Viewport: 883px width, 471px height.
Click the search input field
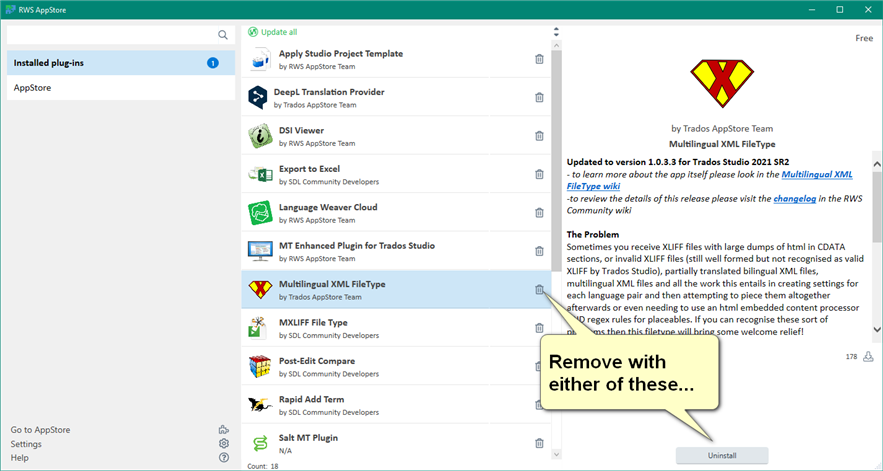tap(112, 35)
